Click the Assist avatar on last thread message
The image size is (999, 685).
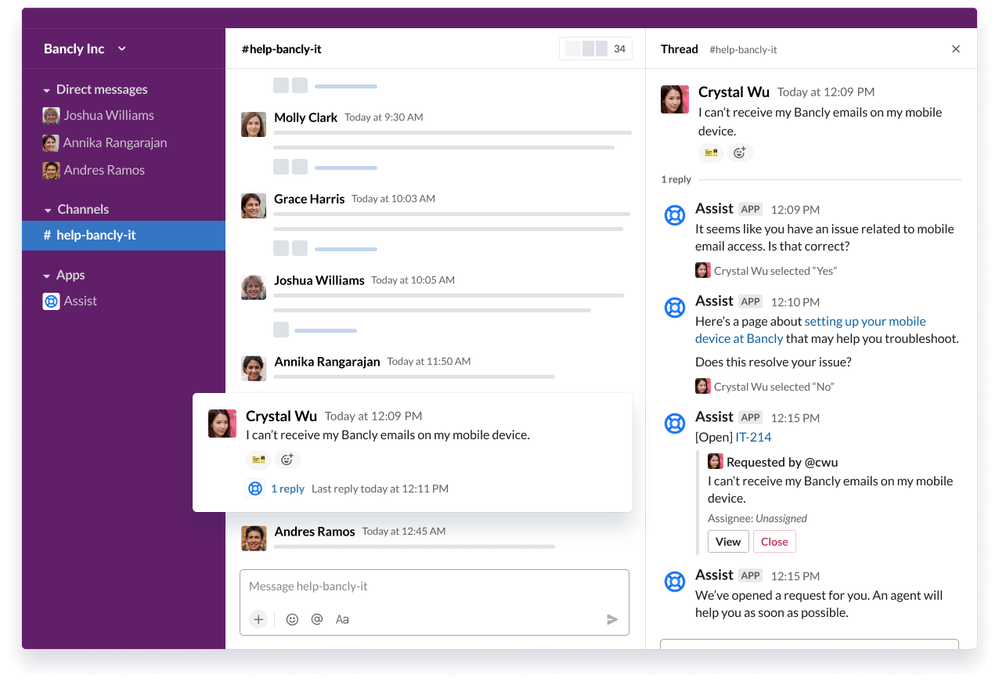pyautogui.click(x=675, y=582)
